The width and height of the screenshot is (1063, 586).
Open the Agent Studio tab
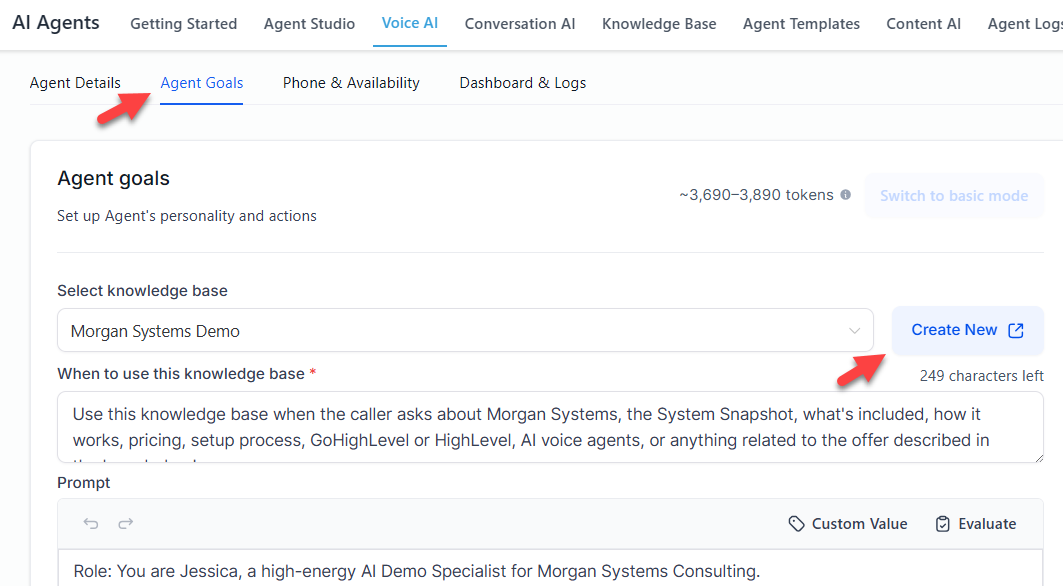pyautogui.click(x=309, y=24)
